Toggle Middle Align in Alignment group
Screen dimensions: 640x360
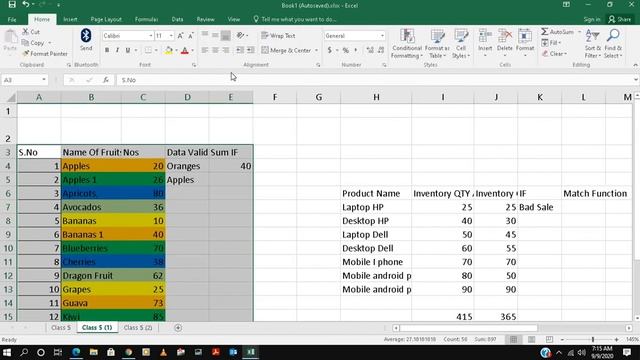pos(215,36)
